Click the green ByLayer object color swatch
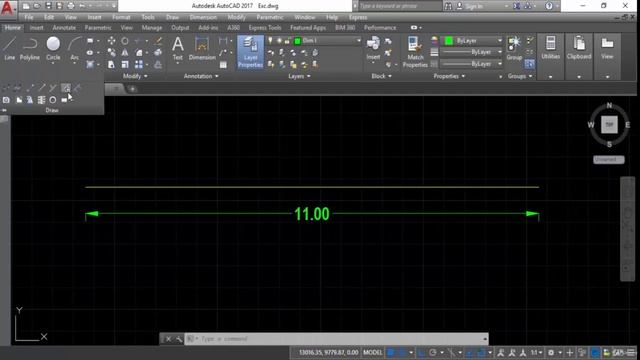The width and height of the screenshot is (640, 360). 449,40
